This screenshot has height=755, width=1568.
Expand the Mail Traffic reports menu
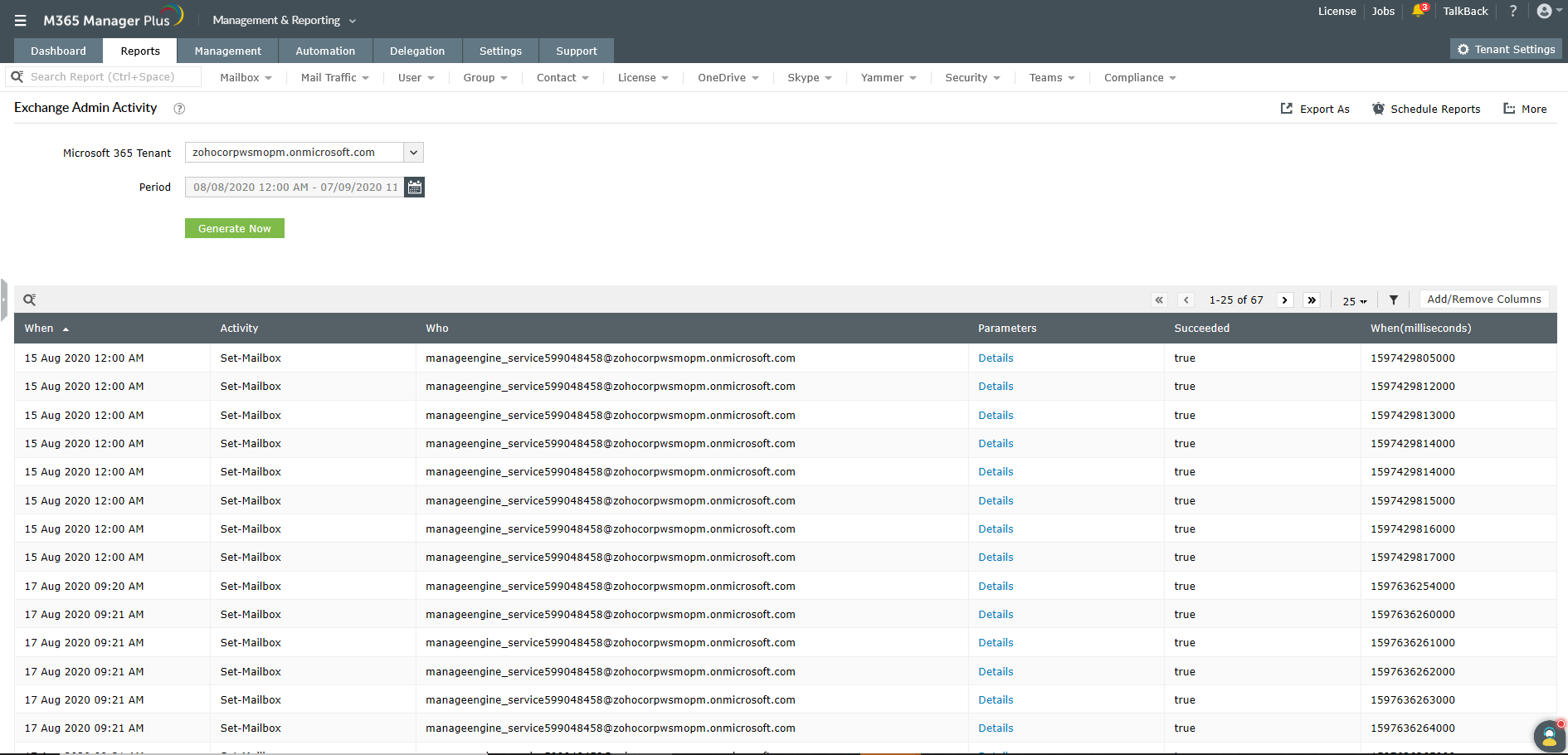pos(335,78)
